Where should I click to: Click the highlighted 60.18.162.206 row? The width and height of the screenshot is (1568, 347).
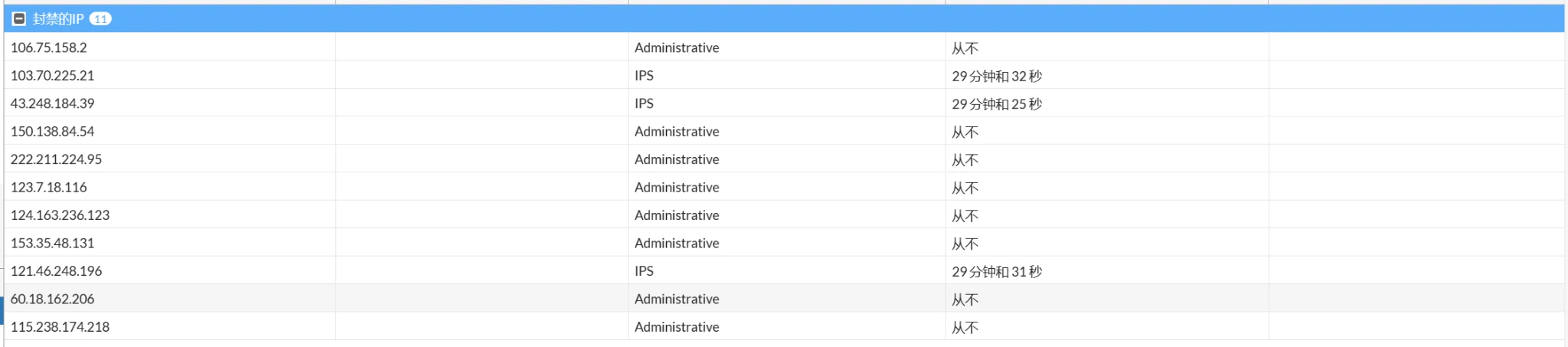tap(53, 300)
